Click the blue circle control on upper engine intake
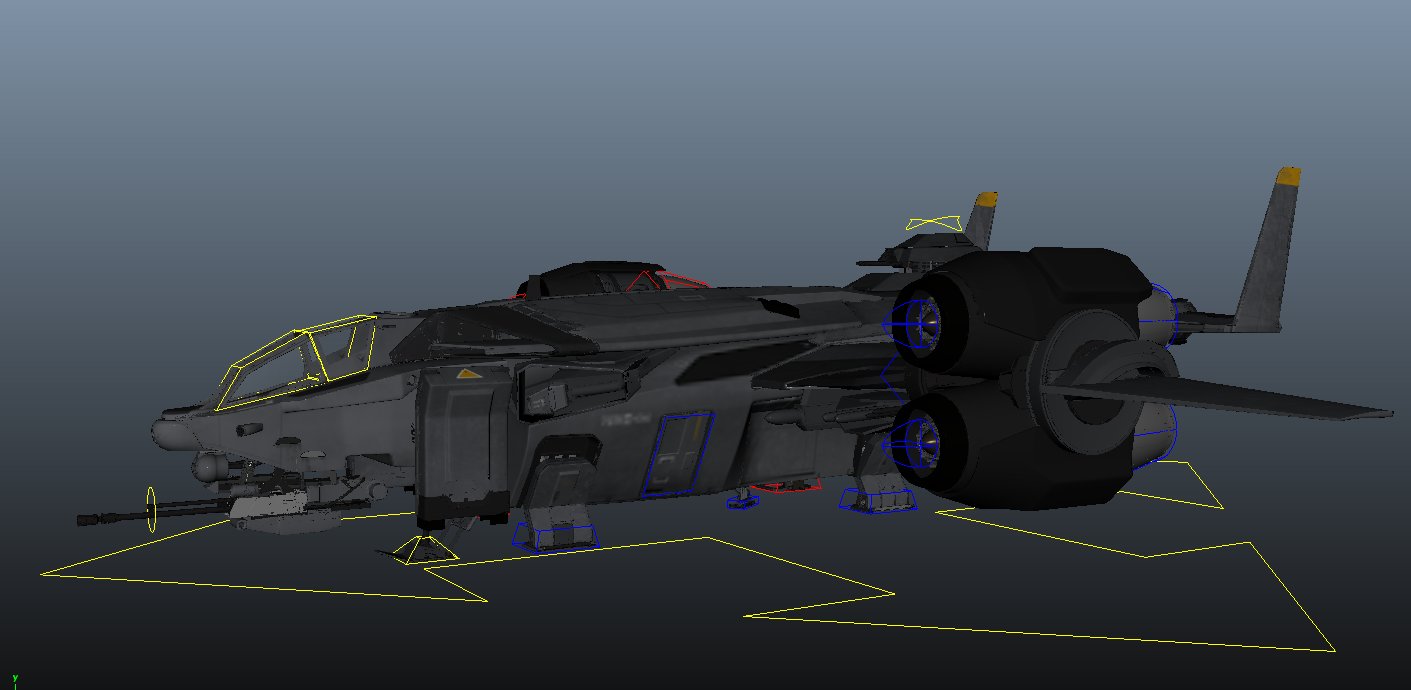 pyautogui.click(x=920, y=325)
